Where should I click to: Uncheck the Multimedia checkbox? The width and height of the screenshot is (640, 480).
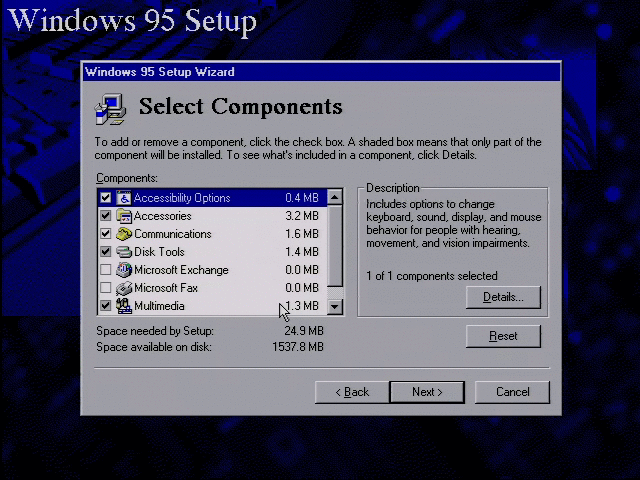tap(106, 306)
